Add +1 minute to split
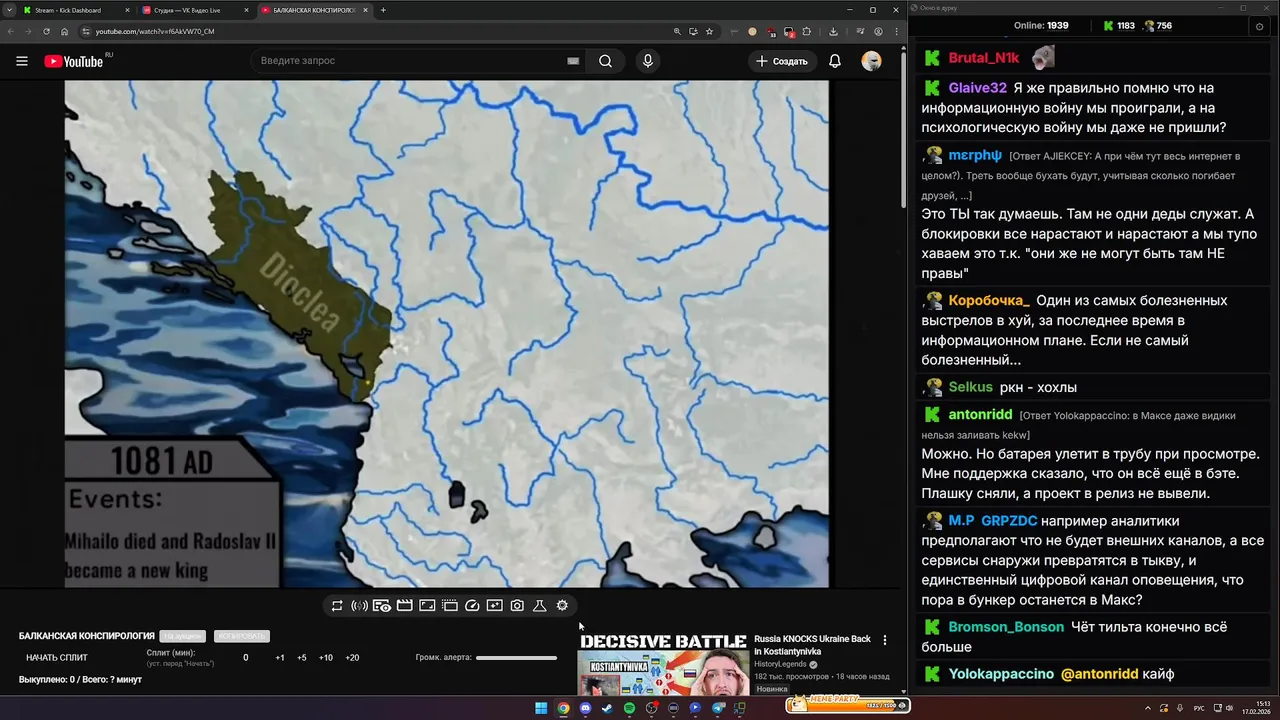Image resolution: width=1280 pixels, height=720 pixels. point(280,658)
